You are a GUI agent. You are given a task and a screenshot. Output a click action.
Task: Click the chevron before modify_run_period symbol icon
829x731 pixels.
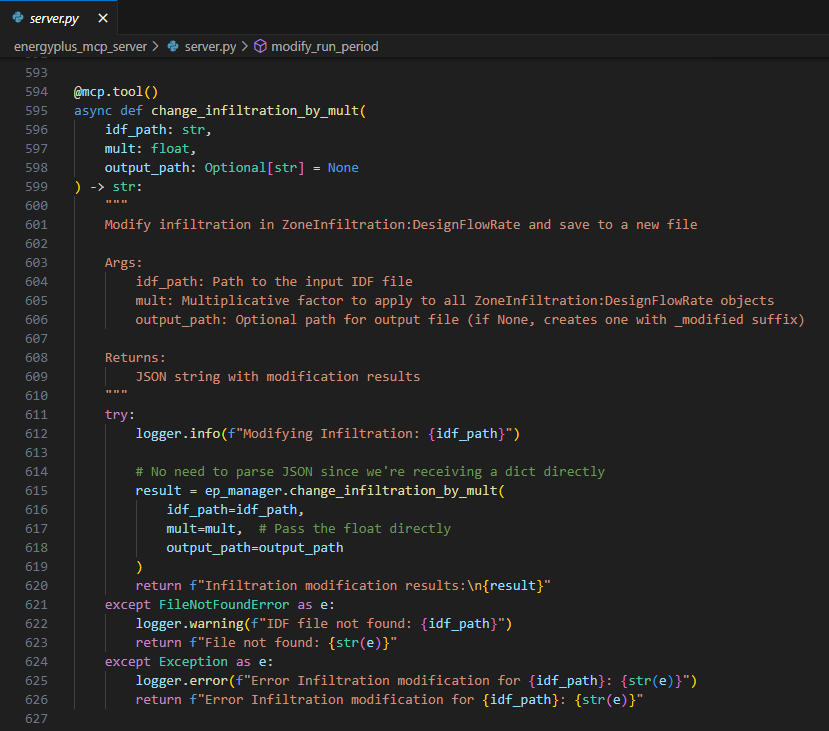coord(245,46)
